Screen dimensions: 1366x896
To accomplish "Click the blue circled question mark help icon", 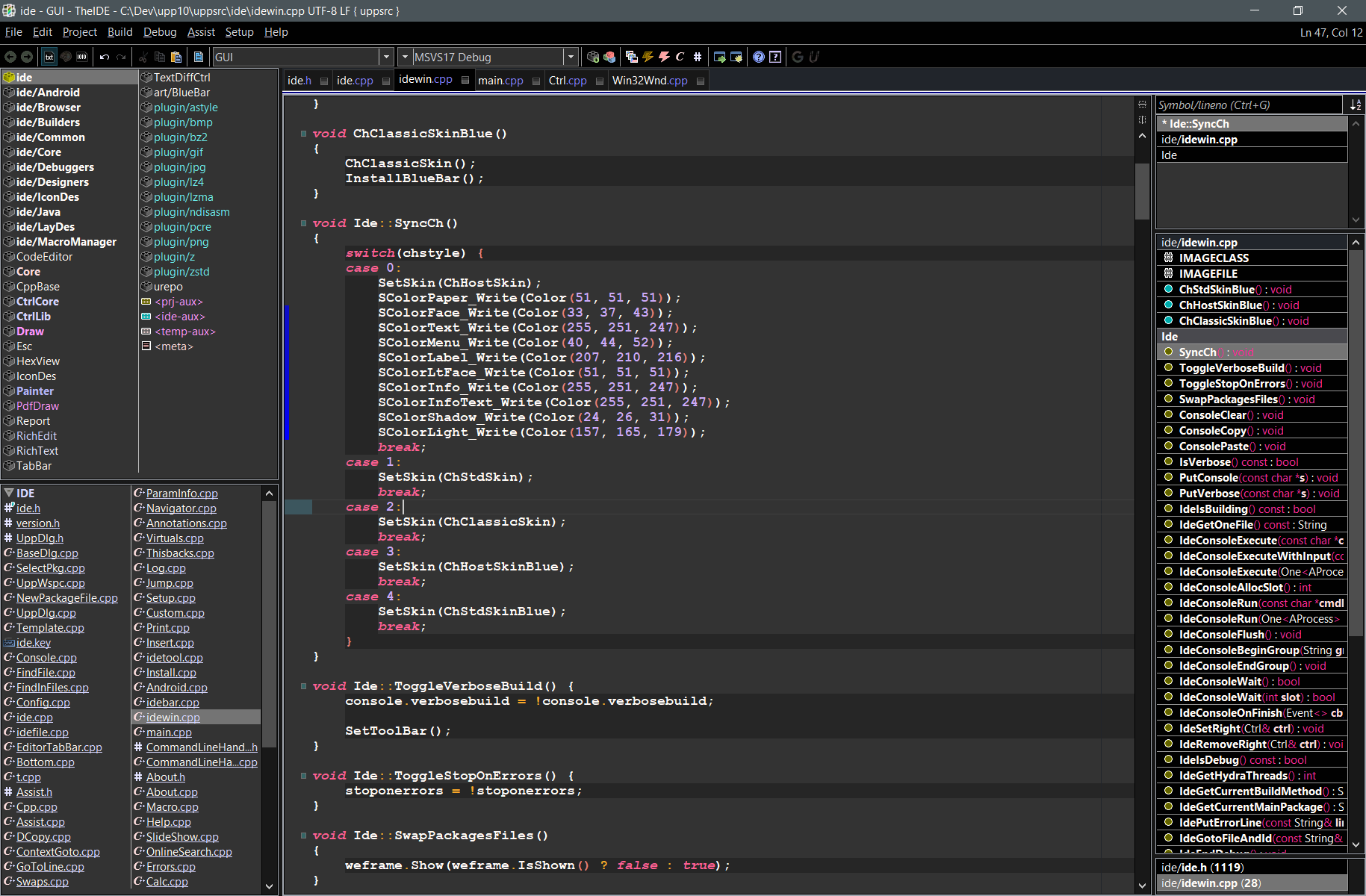I will tap(759, 57).
